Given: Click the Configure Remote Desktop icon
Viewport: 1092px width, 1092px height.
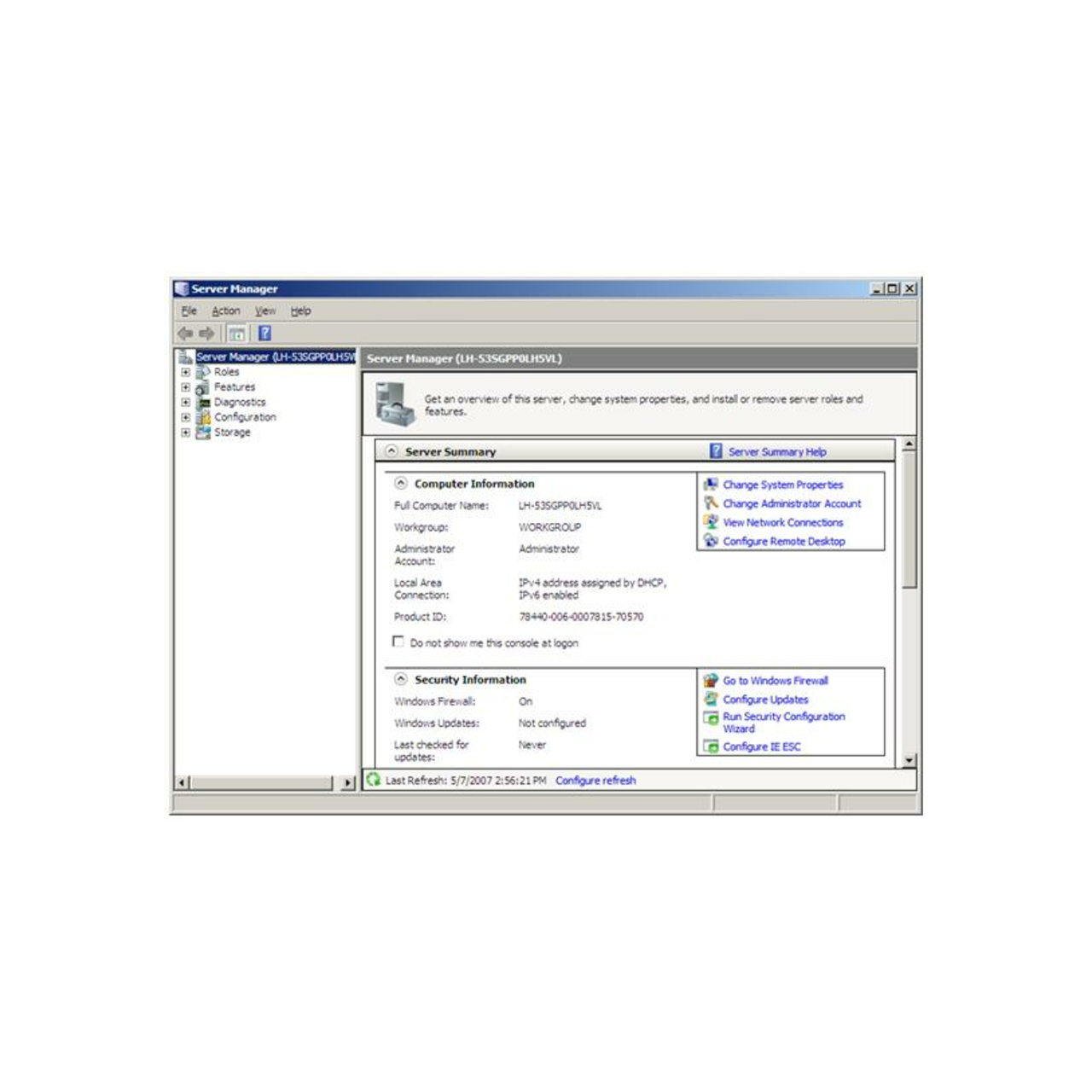Looking at the screenshot, I should (x=711, y=541).
